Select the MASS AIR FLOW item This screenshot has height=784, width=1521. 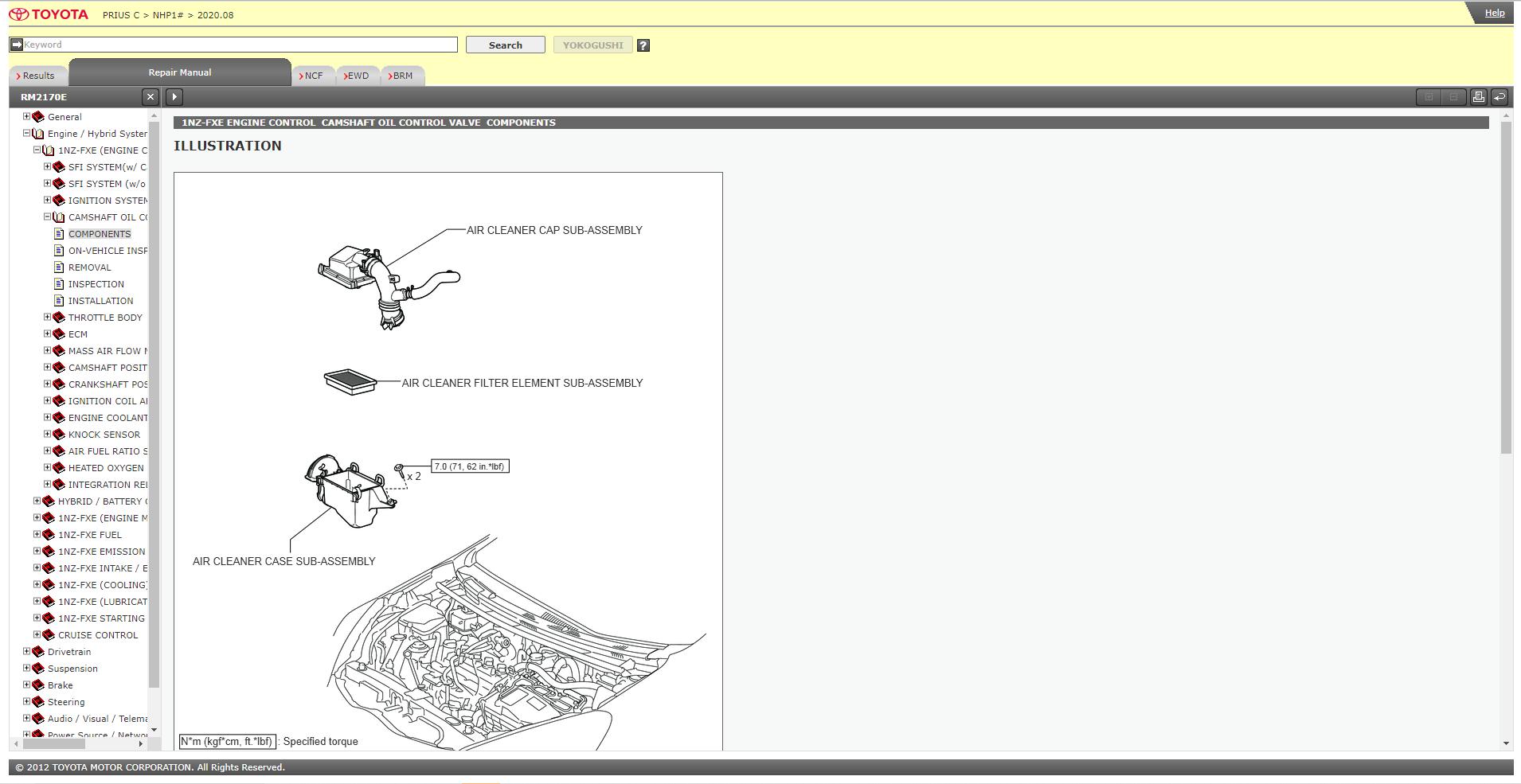108,351
